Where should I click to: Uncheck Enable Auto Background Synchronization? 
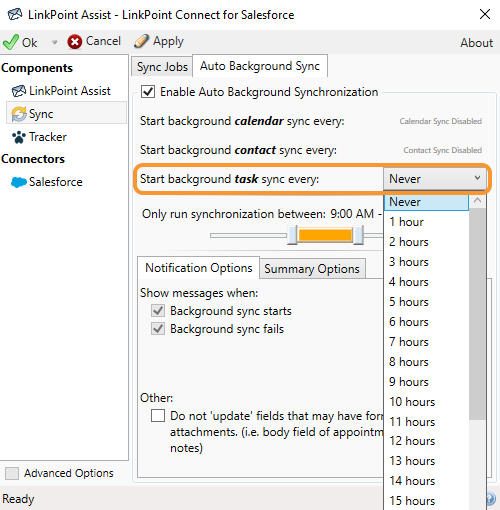pyautogui.click(x=148, y=92)
